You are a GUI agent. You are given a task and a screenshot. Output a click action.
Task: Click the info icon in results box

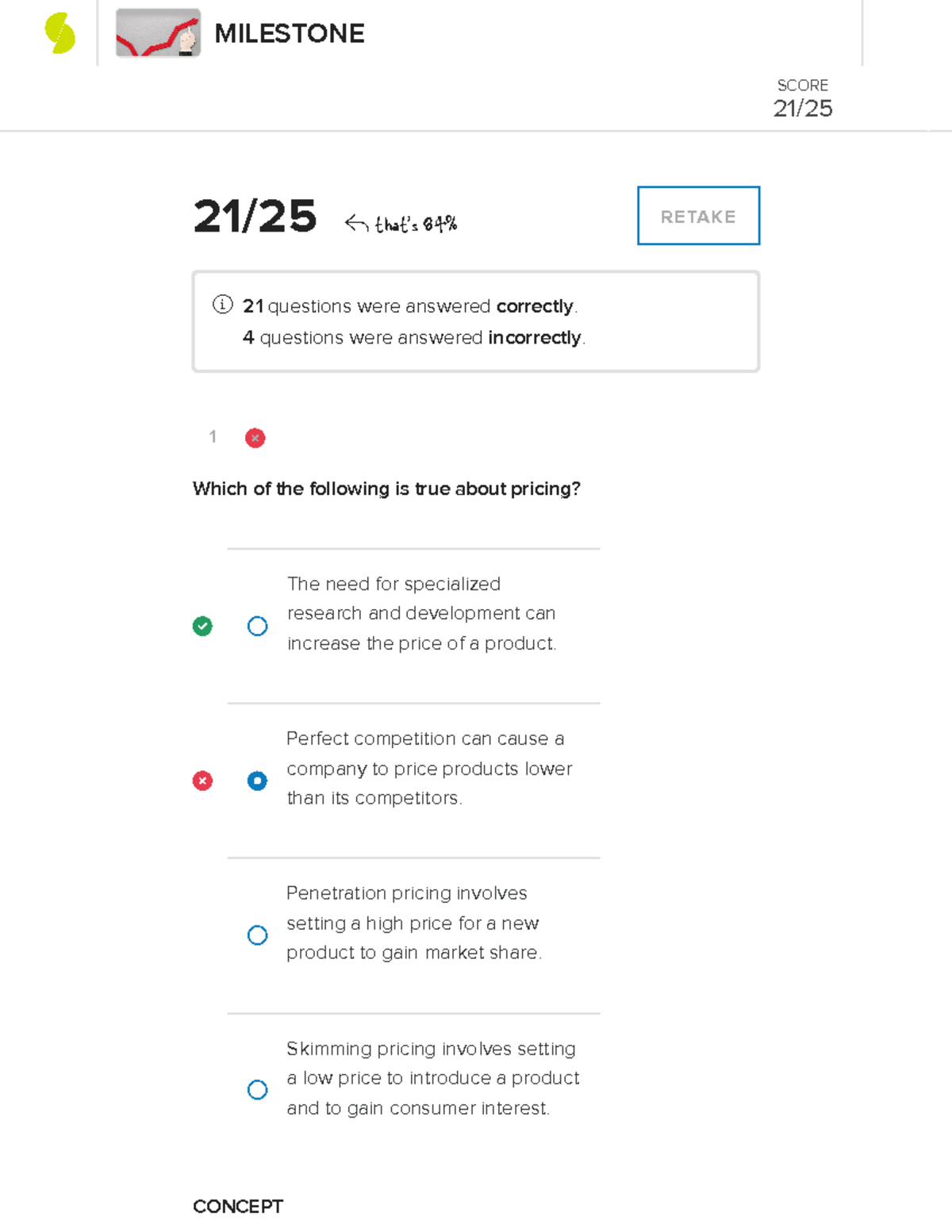tap(223, 305)
